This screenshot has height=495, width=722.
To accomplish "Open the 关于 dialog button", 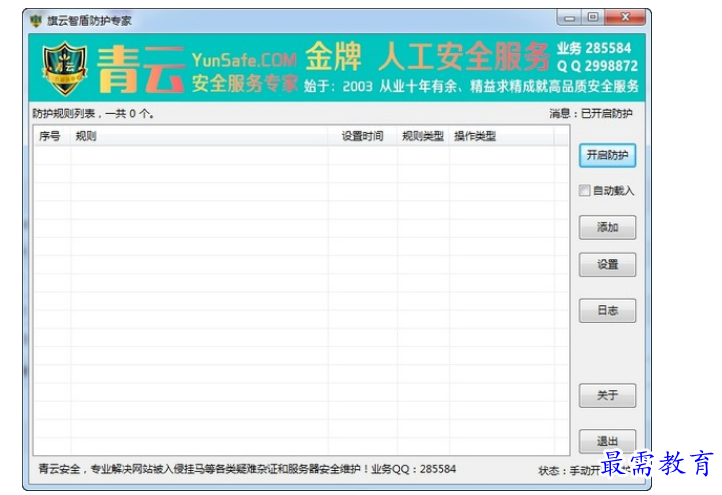I will 607,395.
